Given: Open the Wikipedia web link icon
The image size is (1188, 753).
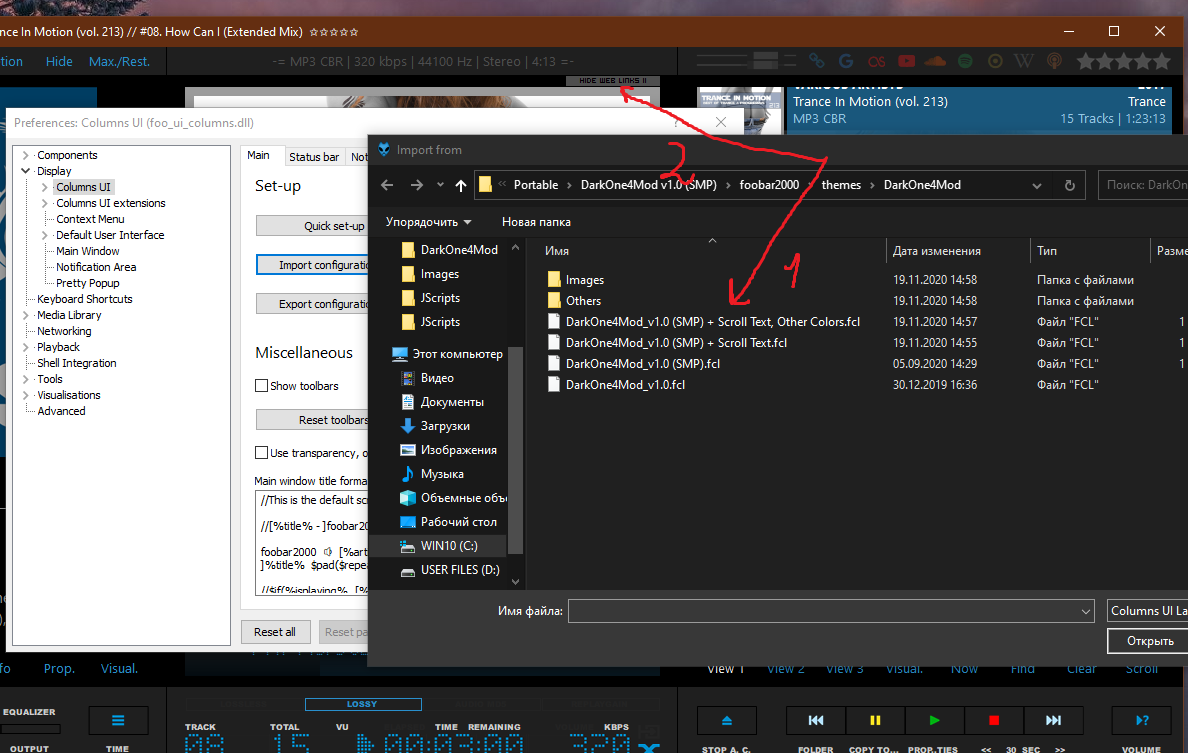Looking at the screenshot, I should point(1024,61).
